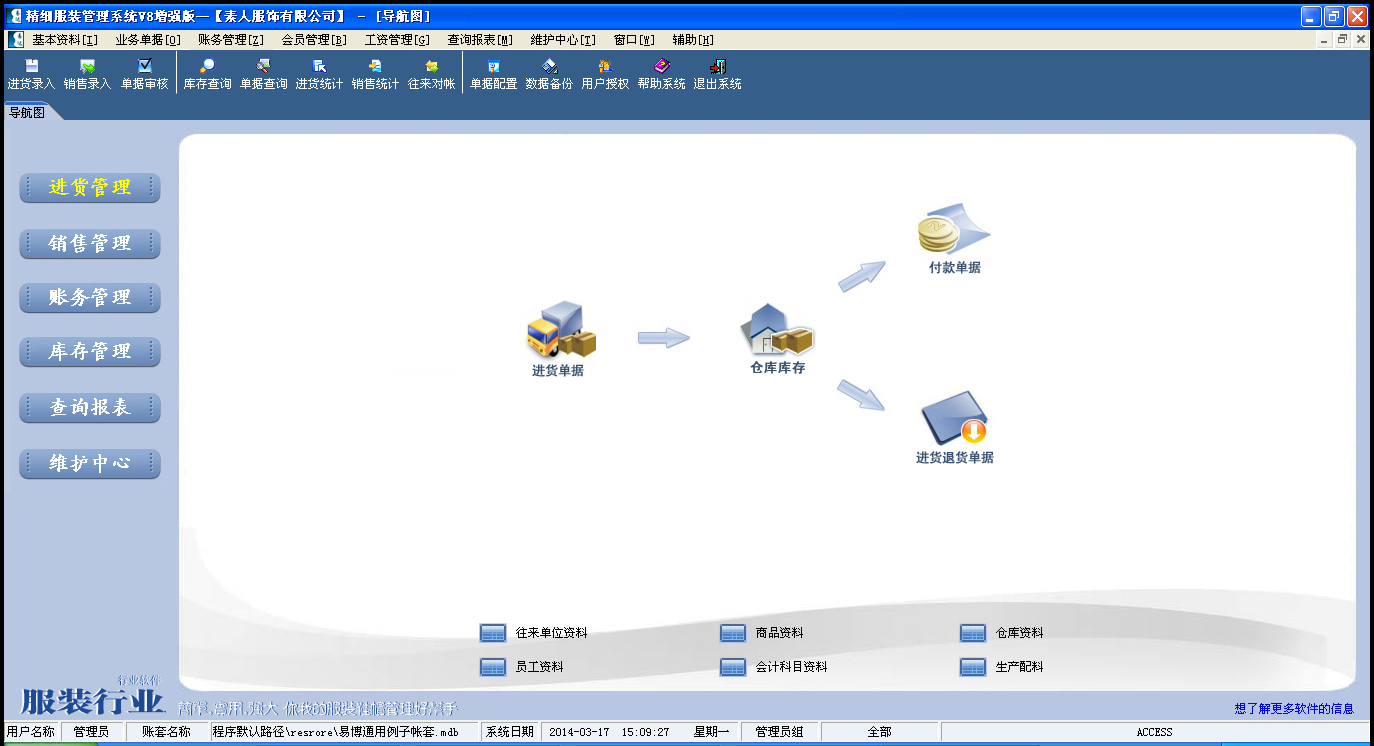The width and height of the screenshot is (1374, 746).
Task: Open the 用户授权 toolbar icon
Action: click(x=605, y=74)
